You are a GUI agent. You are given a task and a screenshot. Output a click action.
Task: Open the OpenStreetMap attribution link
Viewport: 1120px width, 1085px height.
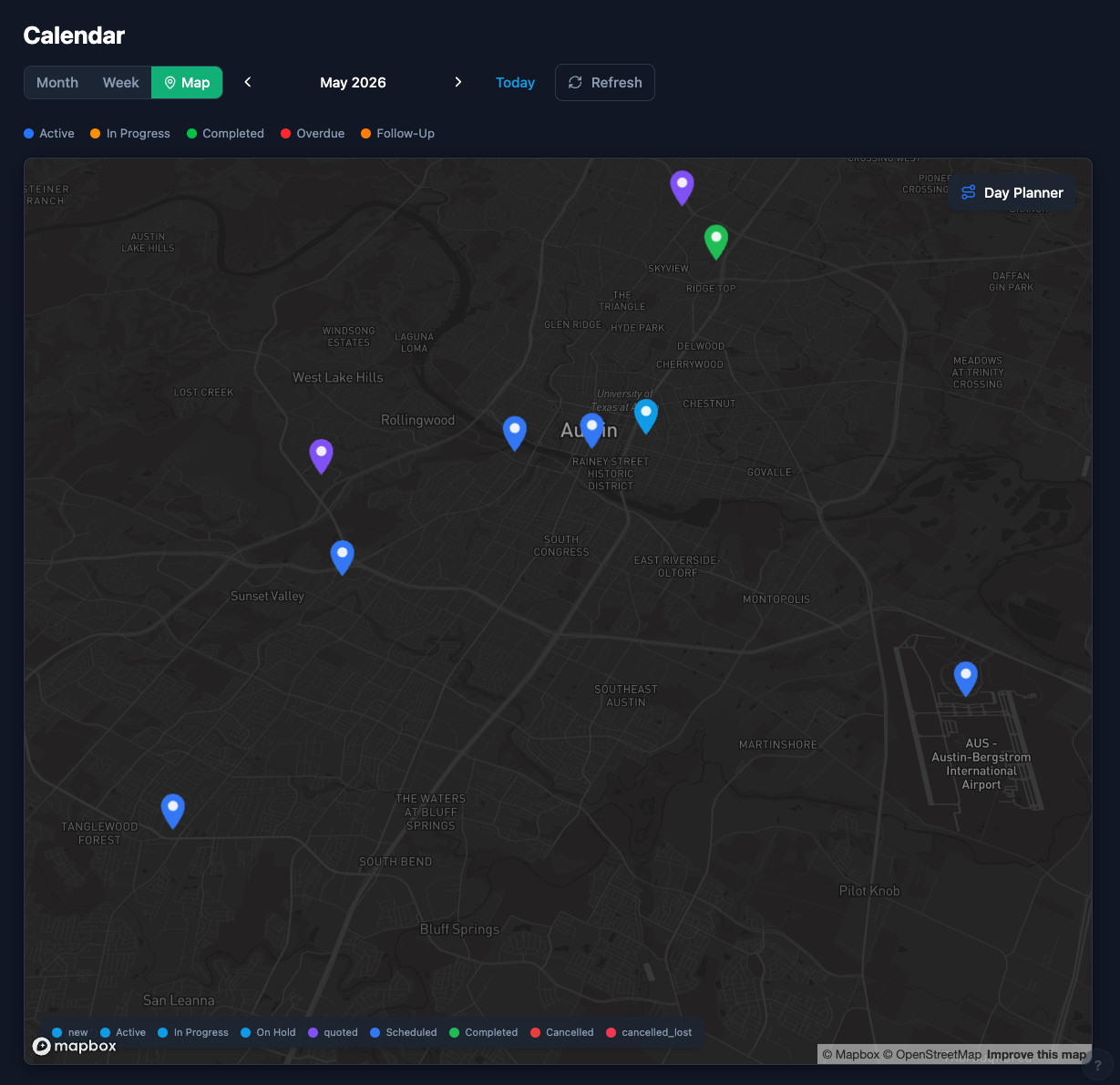click(932, 1055)
